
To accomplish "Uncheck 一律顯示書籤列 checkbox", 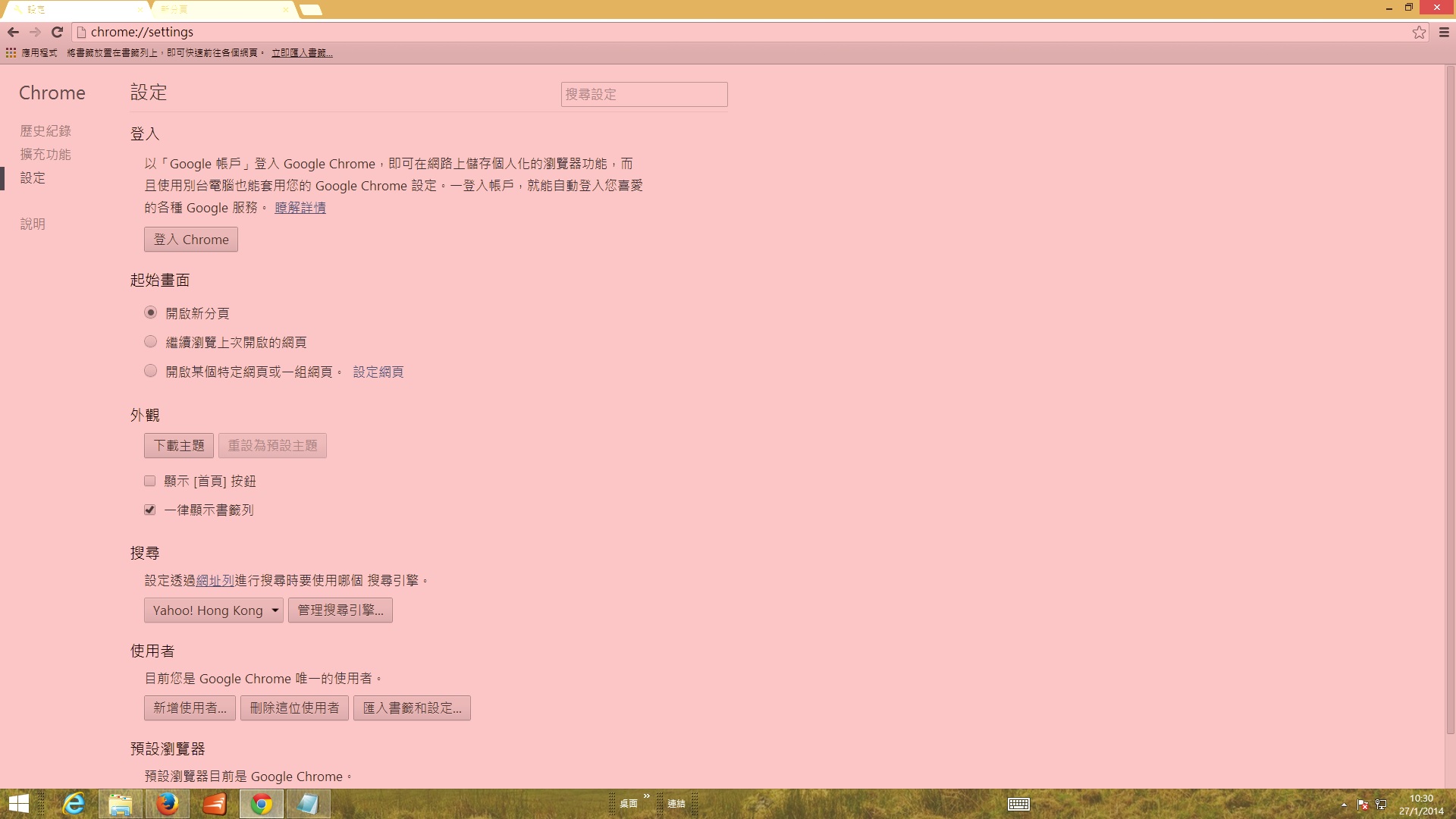I will pos(150,510).
